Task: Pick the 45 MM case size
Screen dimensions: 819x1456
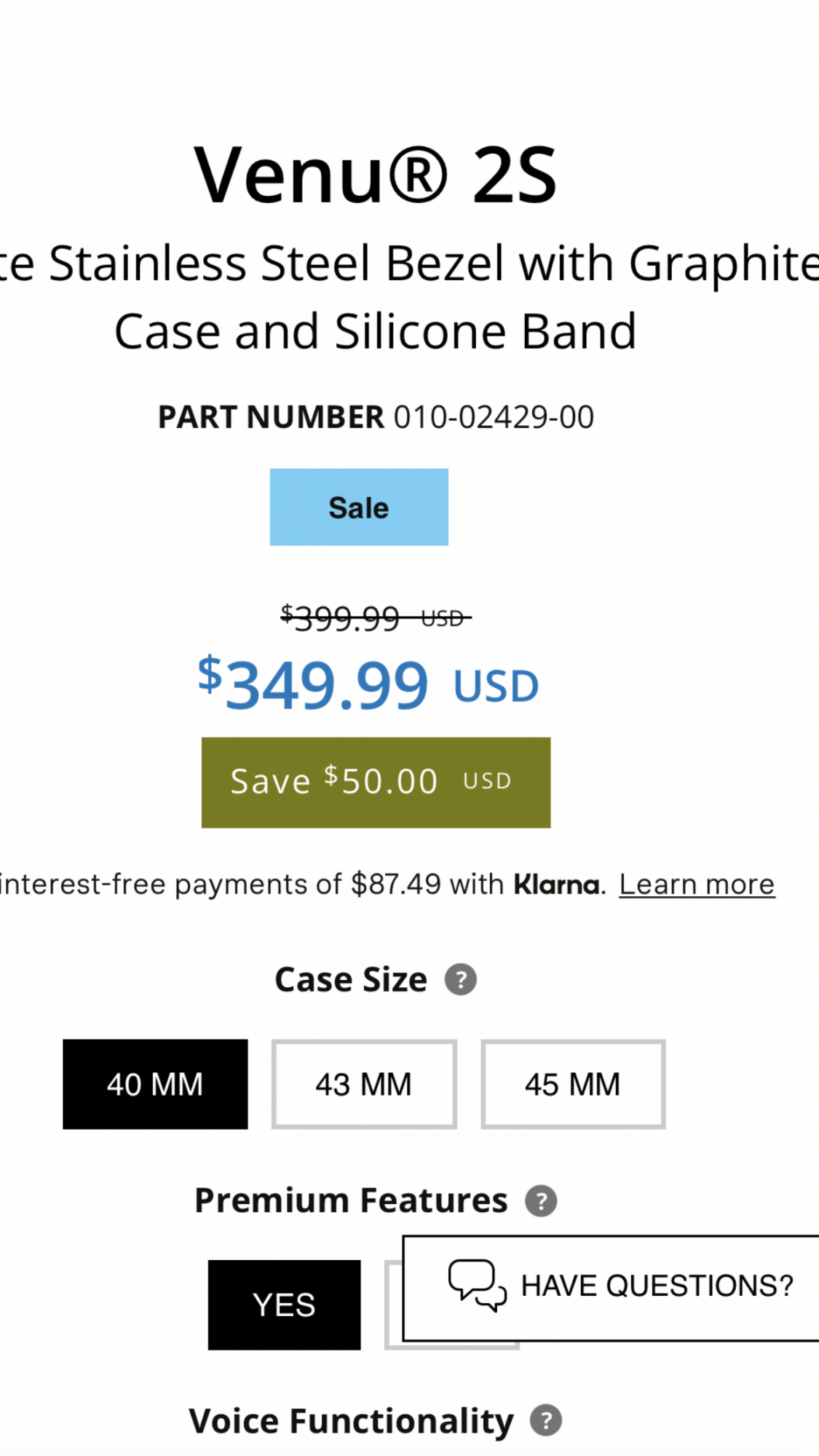Action: pyautogui.click(x=573, y=1084)
